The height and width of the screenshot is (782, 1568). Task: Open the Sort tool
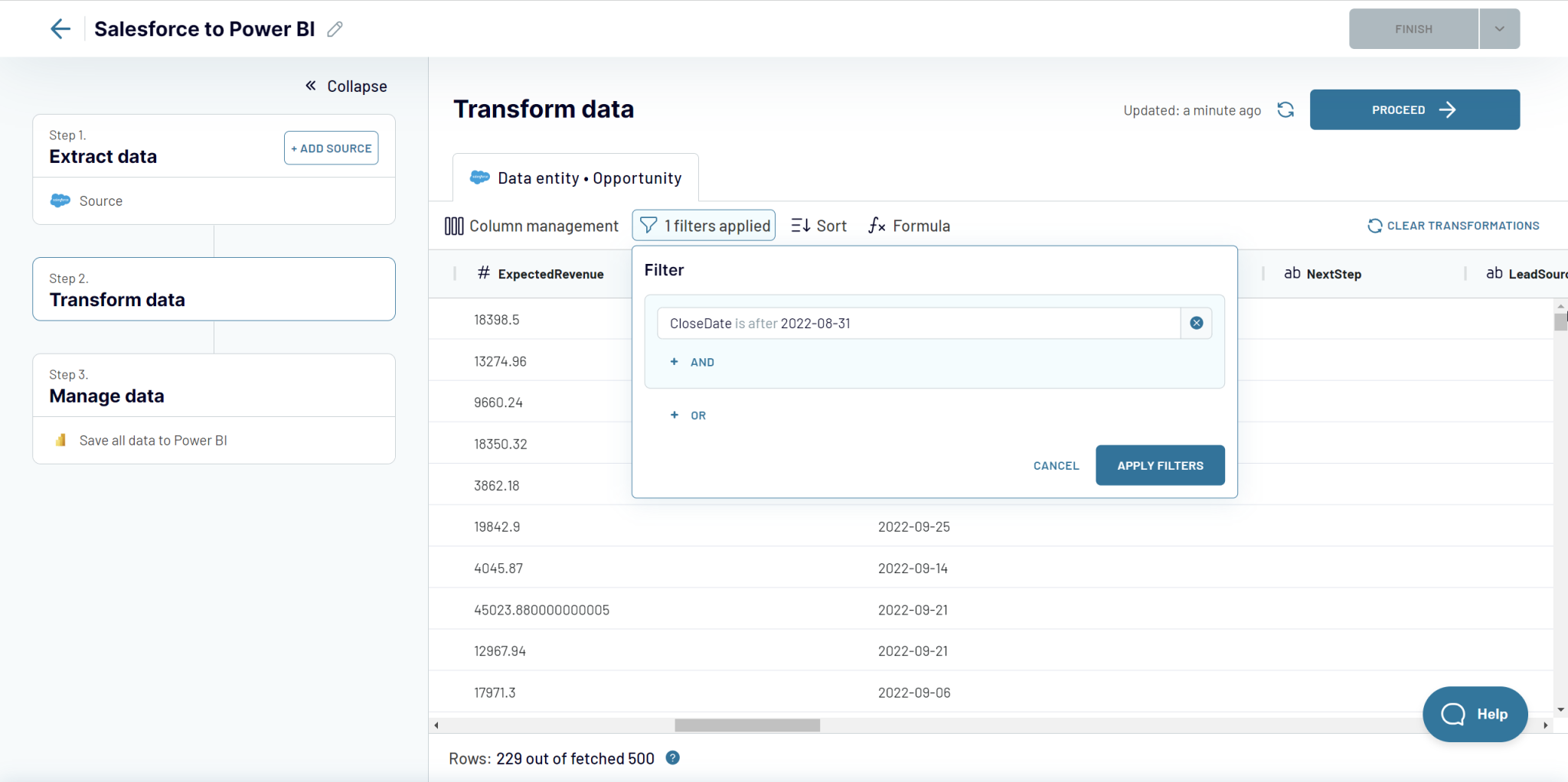[818, 225]
